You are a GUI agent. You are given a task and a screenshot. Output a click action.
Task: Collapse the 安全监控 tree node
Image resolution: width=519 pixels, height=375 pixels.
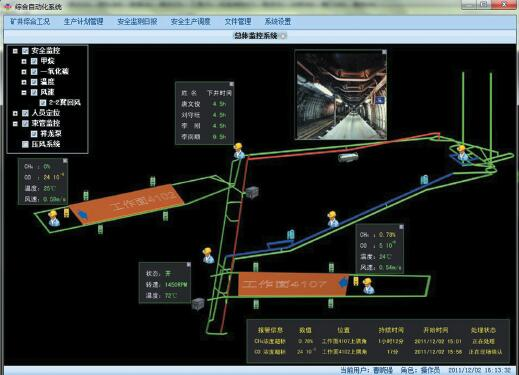pyautogui.click(x=15, y=51)
